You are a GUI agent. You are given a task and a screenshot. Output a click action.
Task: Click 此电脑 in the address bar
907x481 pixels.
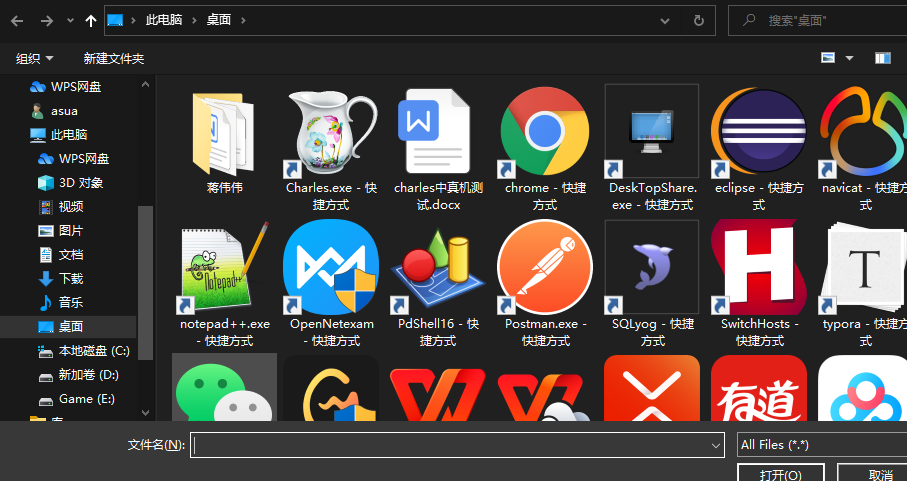tap(164, 20)
